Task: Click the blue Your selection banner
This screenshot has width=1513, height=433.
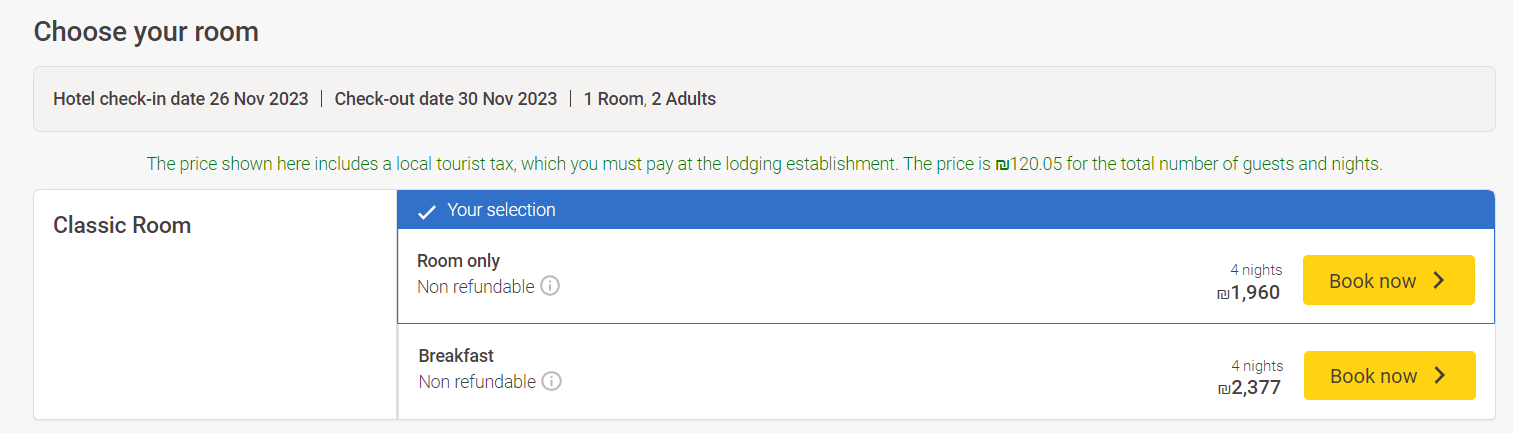Action: pos(946,210)
